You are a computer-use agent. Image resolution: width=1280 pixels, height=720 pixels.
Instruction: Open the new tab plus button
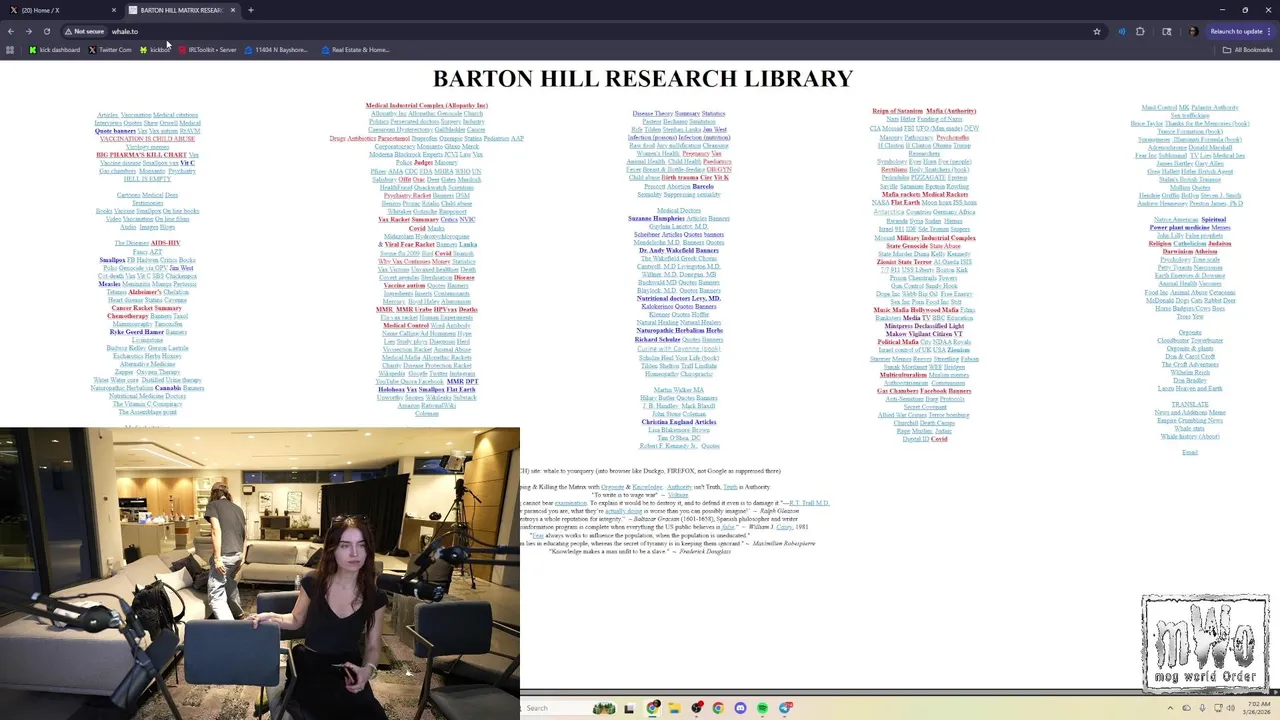click(x=251, y=10)
